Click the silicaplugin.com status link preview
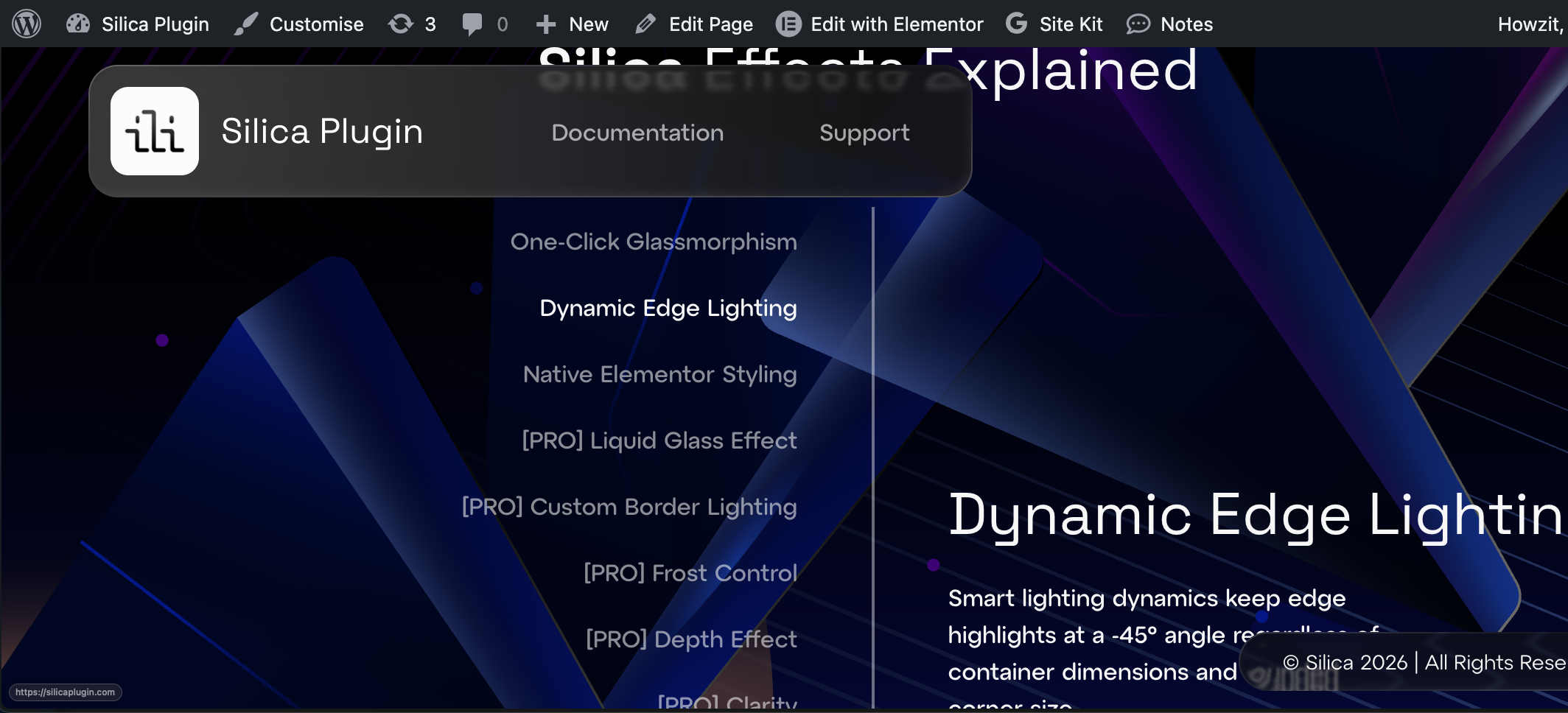This screenshot has width=1568, height=713. pyautogui.click(x=66, y=692)
